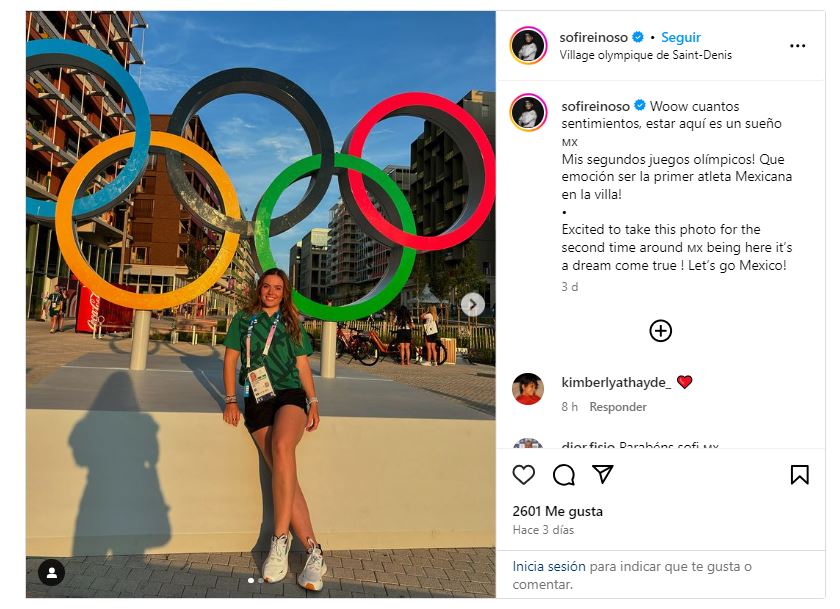
Task: Save the post with the bookmark icon
Action: point(799,474)
